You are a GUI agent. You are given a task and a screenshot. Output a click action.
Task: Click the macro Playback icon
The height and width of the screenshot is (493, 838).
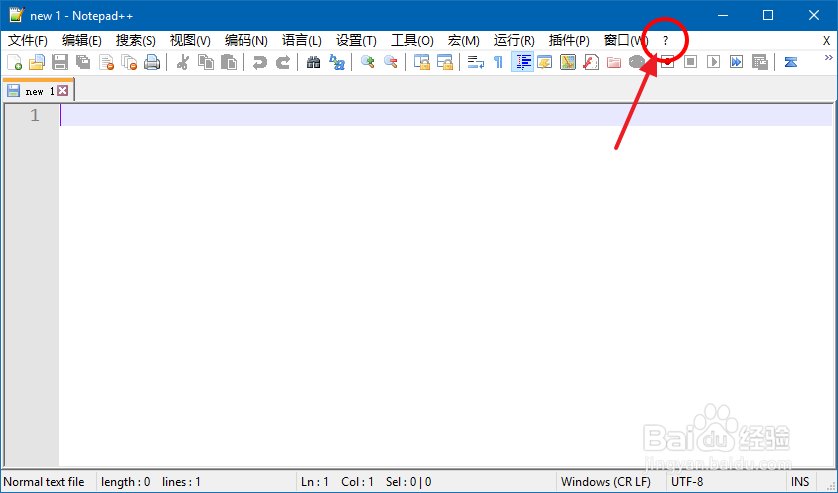point(713,63)
